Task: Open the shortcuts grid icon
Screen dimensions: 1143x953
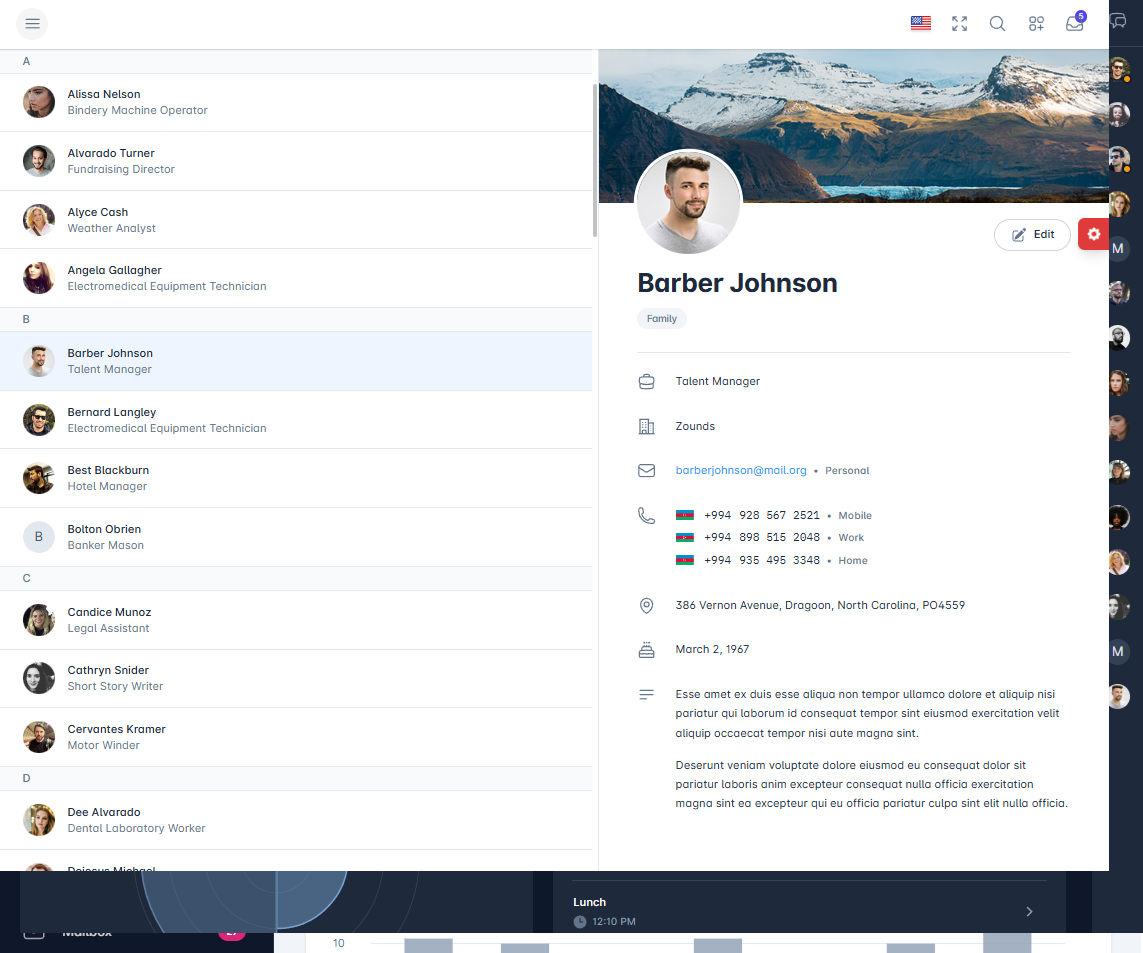Action: [x=1036, y=24]
